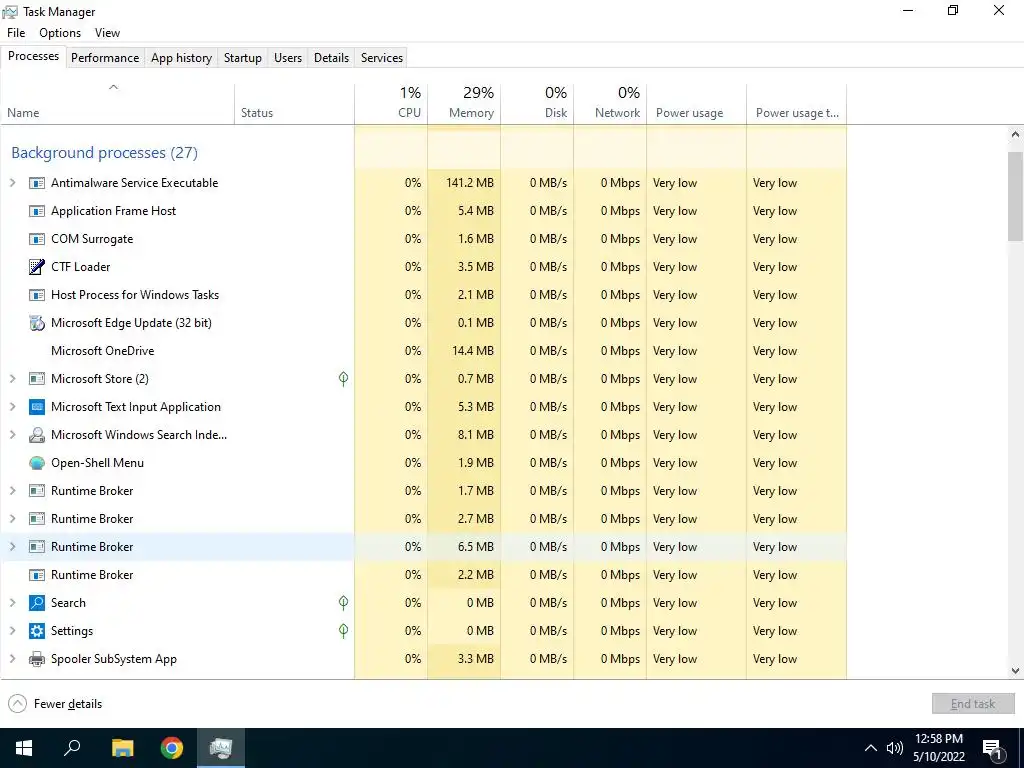
Task: Sort by the Name column header
Action: (118, 104)
